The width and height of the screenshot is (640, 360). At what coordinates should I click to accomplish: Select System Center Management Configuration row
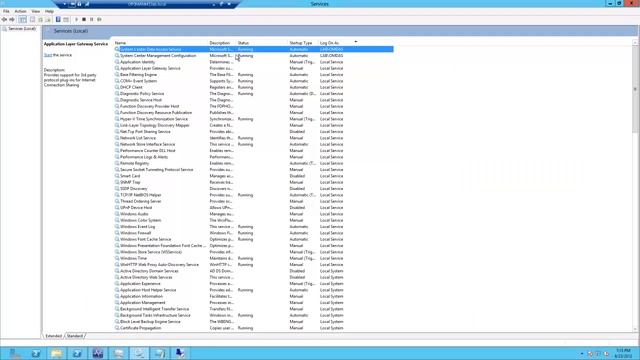click(253, 56)
